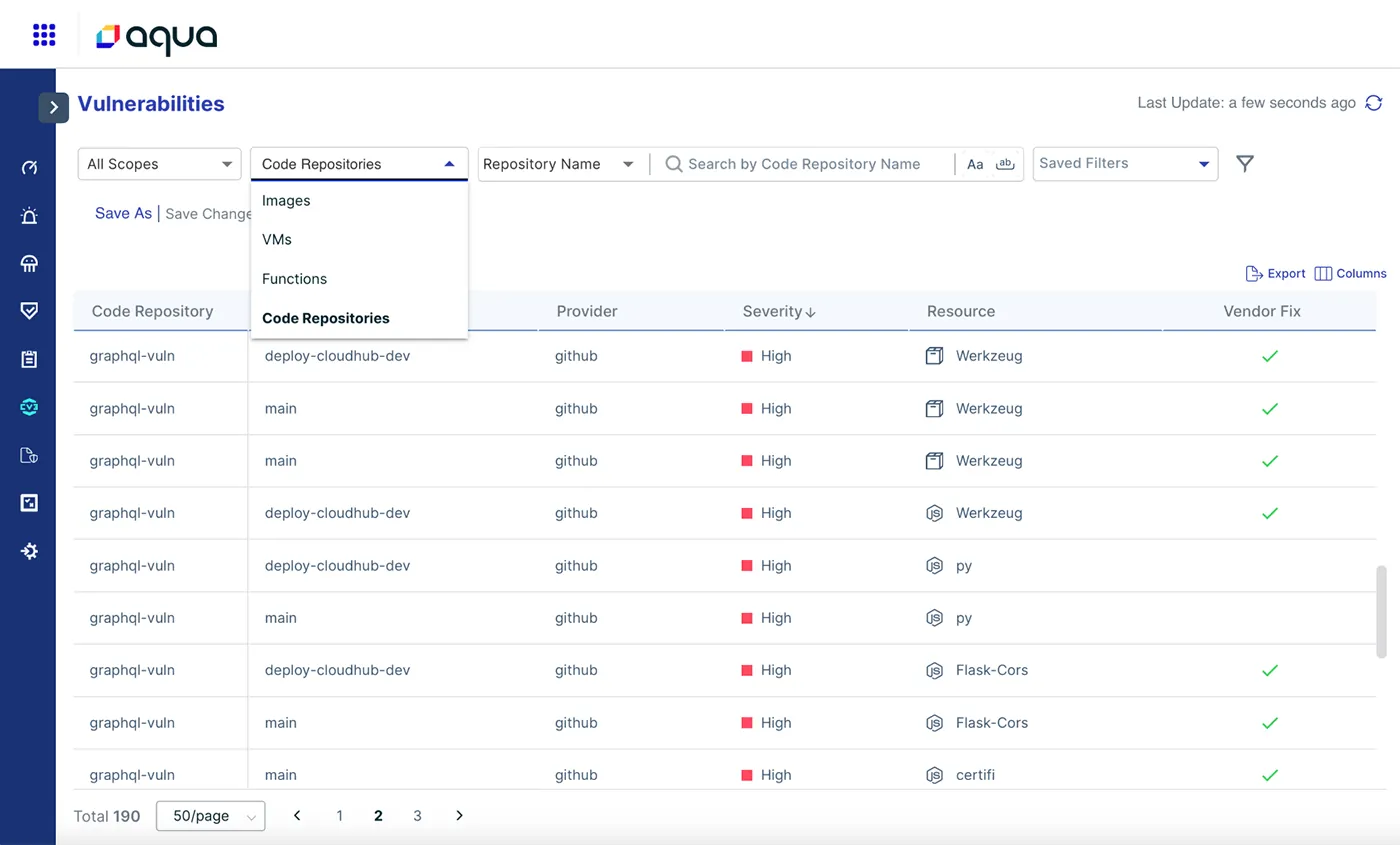The width and height of the screenshot is (1400, 845).
Task: Click the Aqua logo
Action: (x=157, y=37)
